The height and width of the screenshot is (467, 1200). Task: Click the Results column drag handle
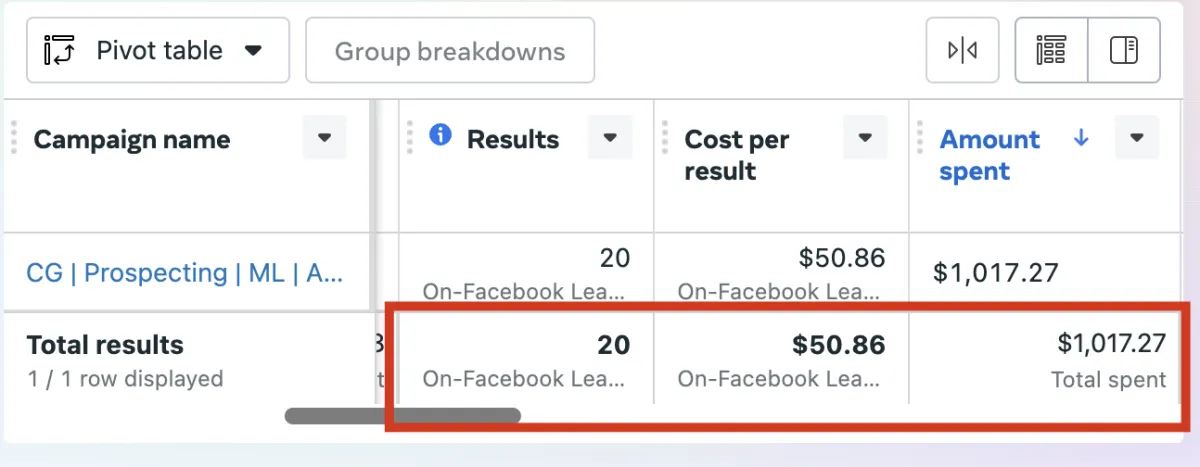pos(410,138)
